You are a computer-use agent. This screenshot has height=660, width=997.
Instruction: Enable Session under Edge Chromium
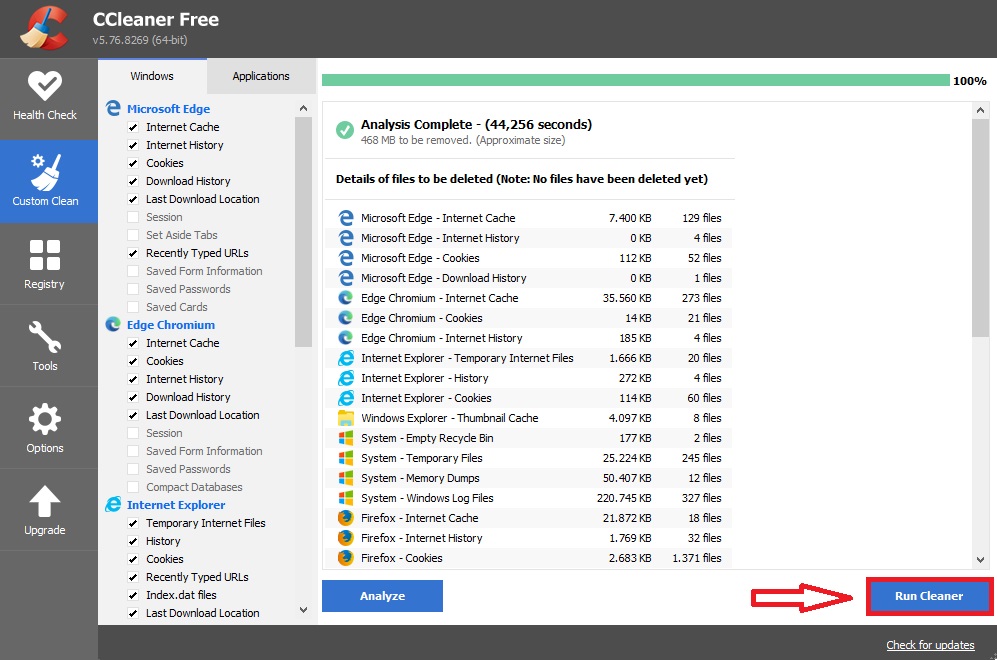click(134, 433)
